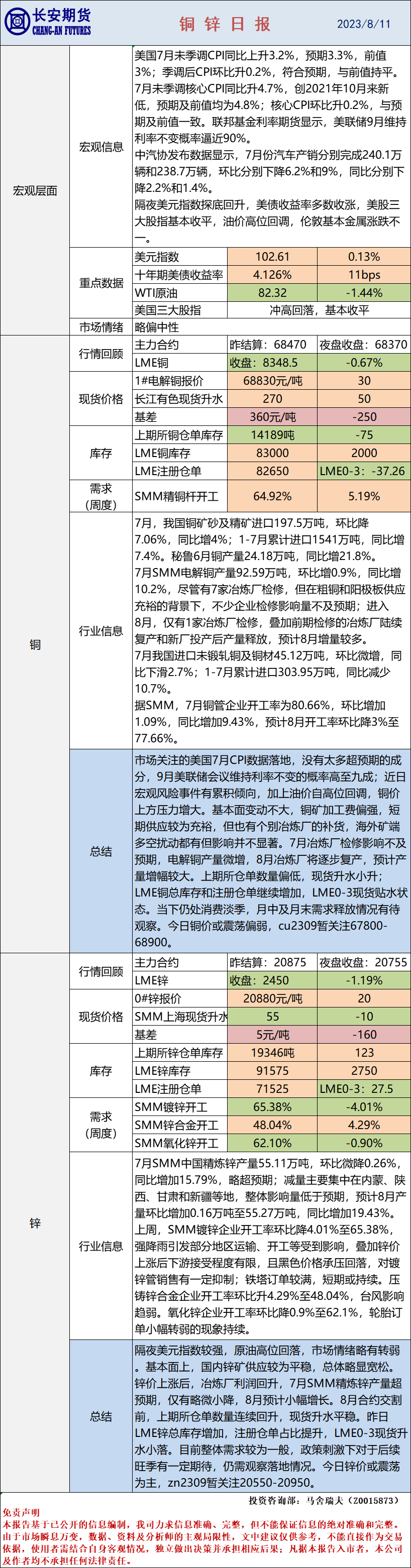
Task: Select LME锌 收盘：2450 cell
Action: click(x=272, y=980)
